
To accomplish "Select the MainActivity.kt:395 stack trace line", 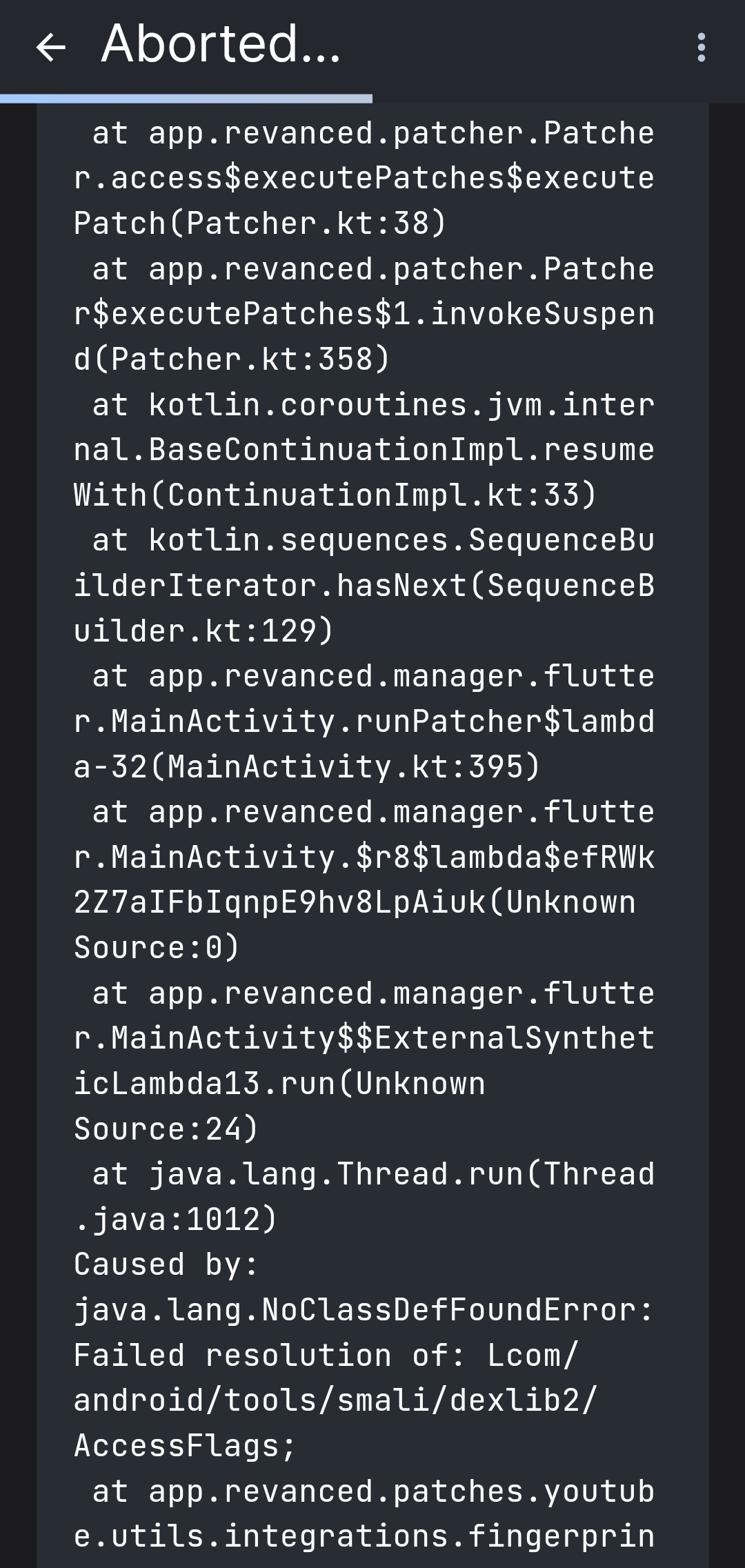I will (x=364, y=721).
